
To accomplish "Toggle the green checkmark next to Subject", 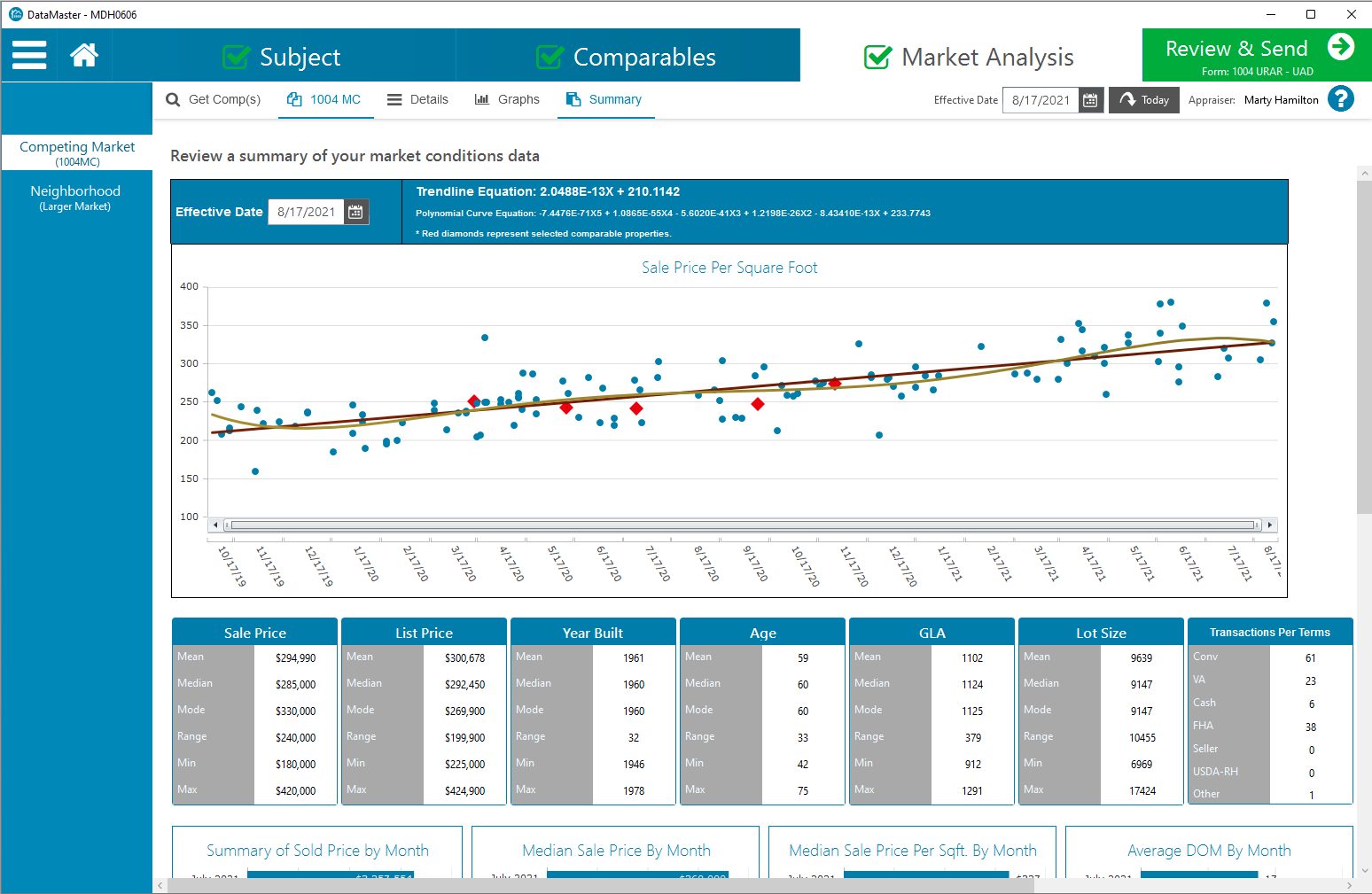I will pyautogui.click(x=236, y=56).
